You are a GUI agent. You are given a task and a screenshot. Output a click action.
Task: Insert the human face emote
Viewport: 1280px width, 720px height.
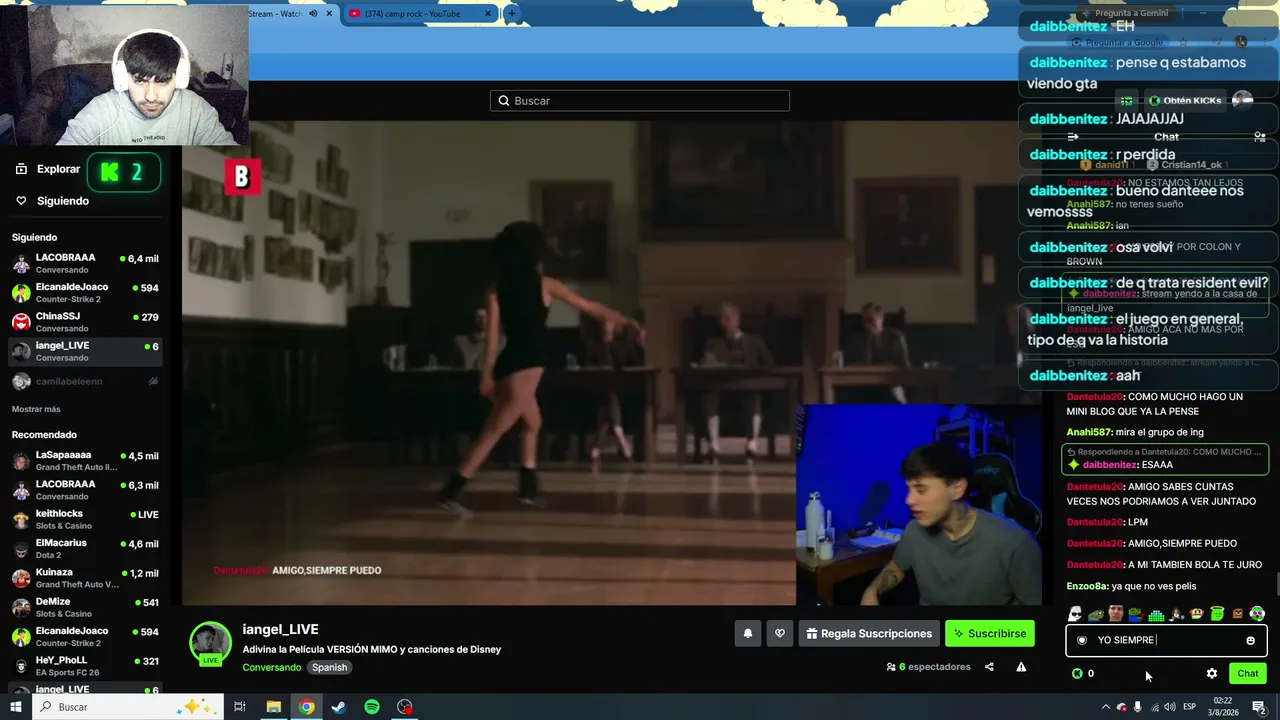pyautogui.click(x=1115, y=614)
